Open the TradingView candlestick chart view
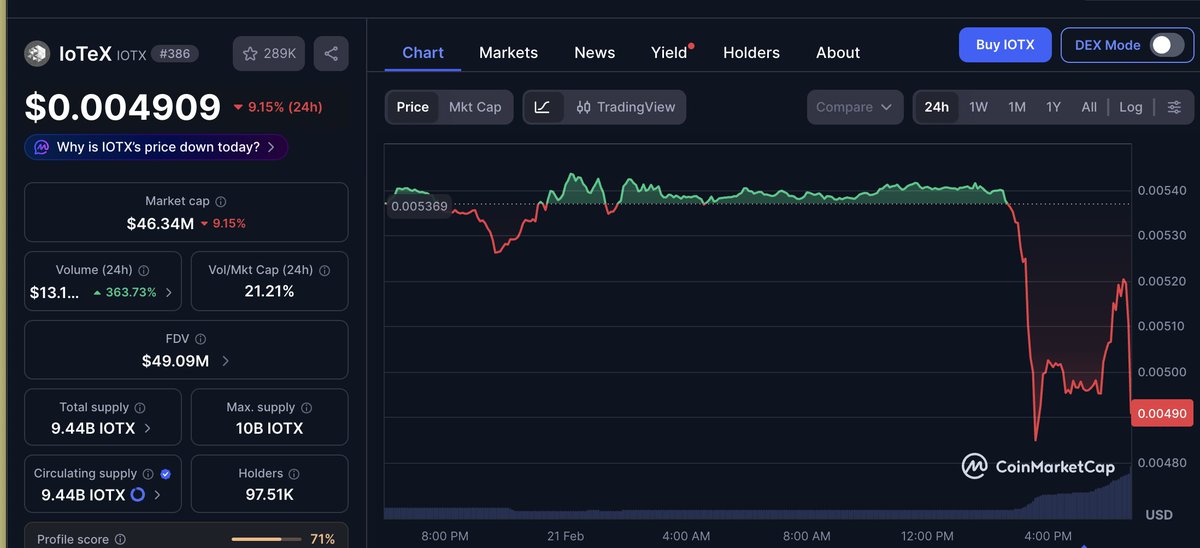 pos(626,107)
